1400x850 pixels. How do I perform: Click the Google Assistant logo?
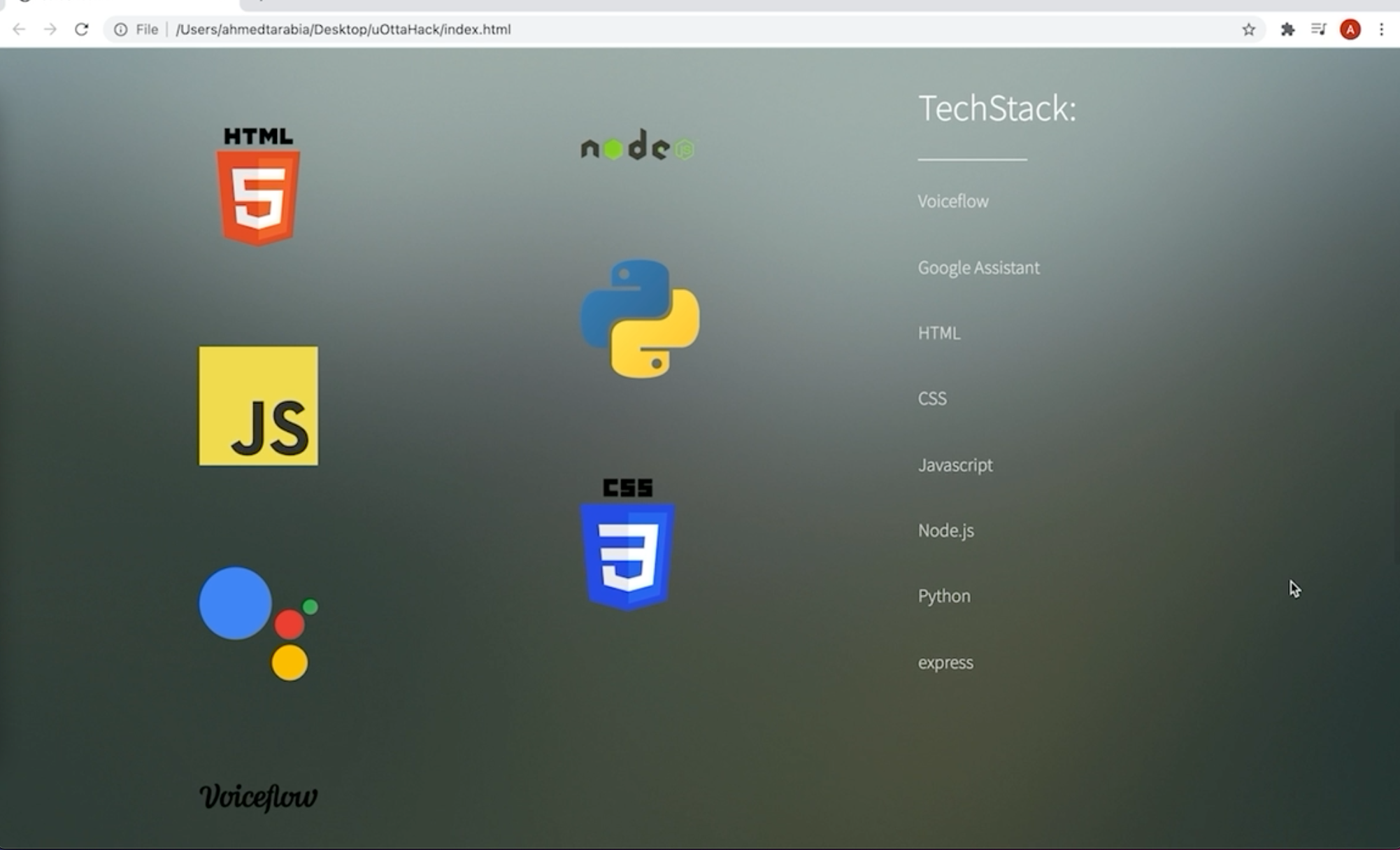tap(258, 623)
